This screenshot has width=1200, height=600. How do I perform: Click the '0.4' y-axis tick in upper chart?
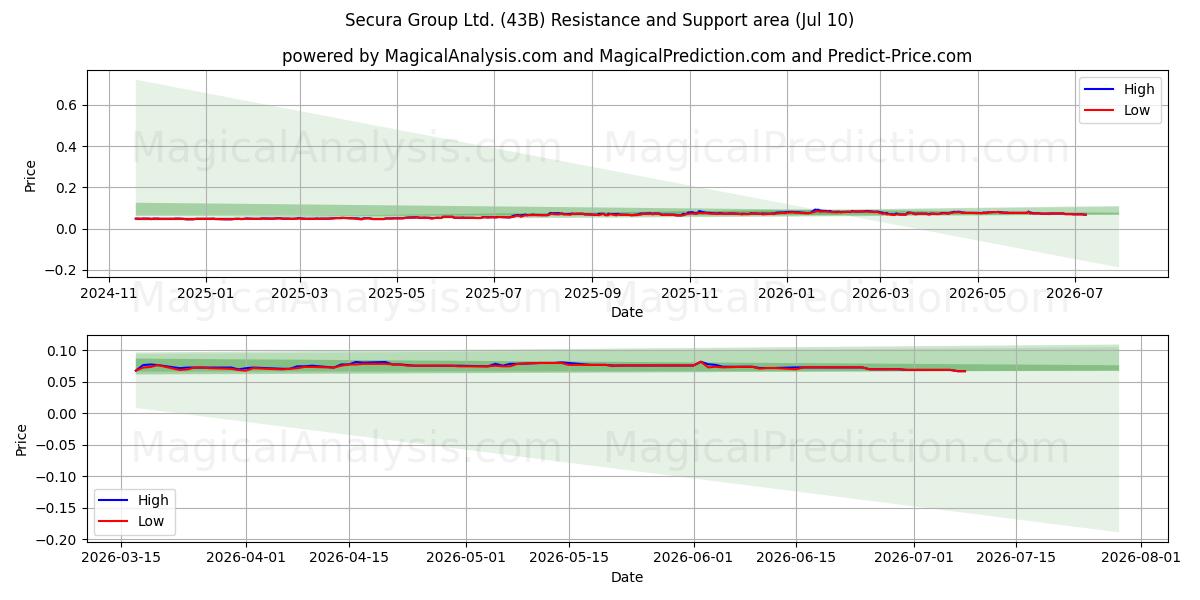pos(67,147)
